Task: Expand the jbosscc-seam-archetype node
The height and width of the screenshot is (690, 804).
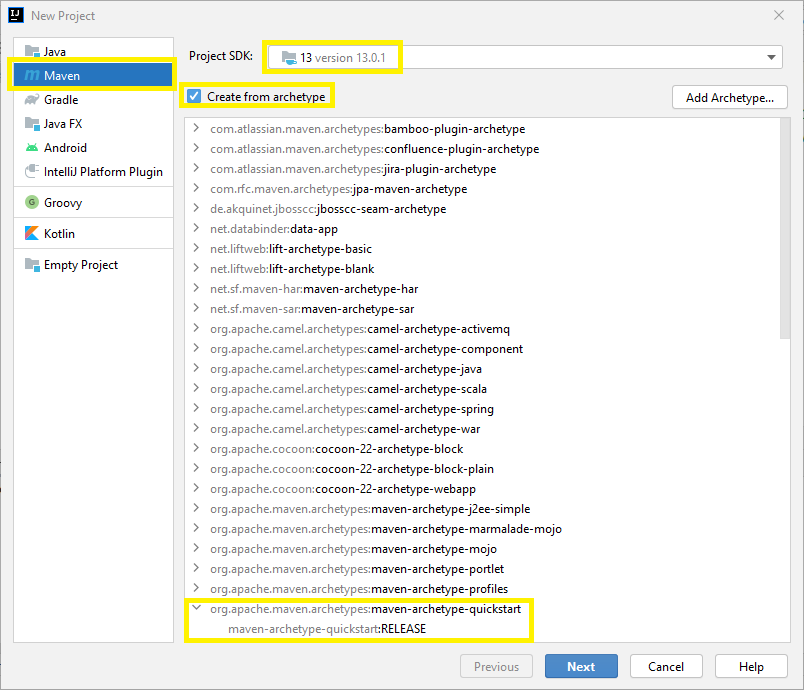Action: coord(196,208)
